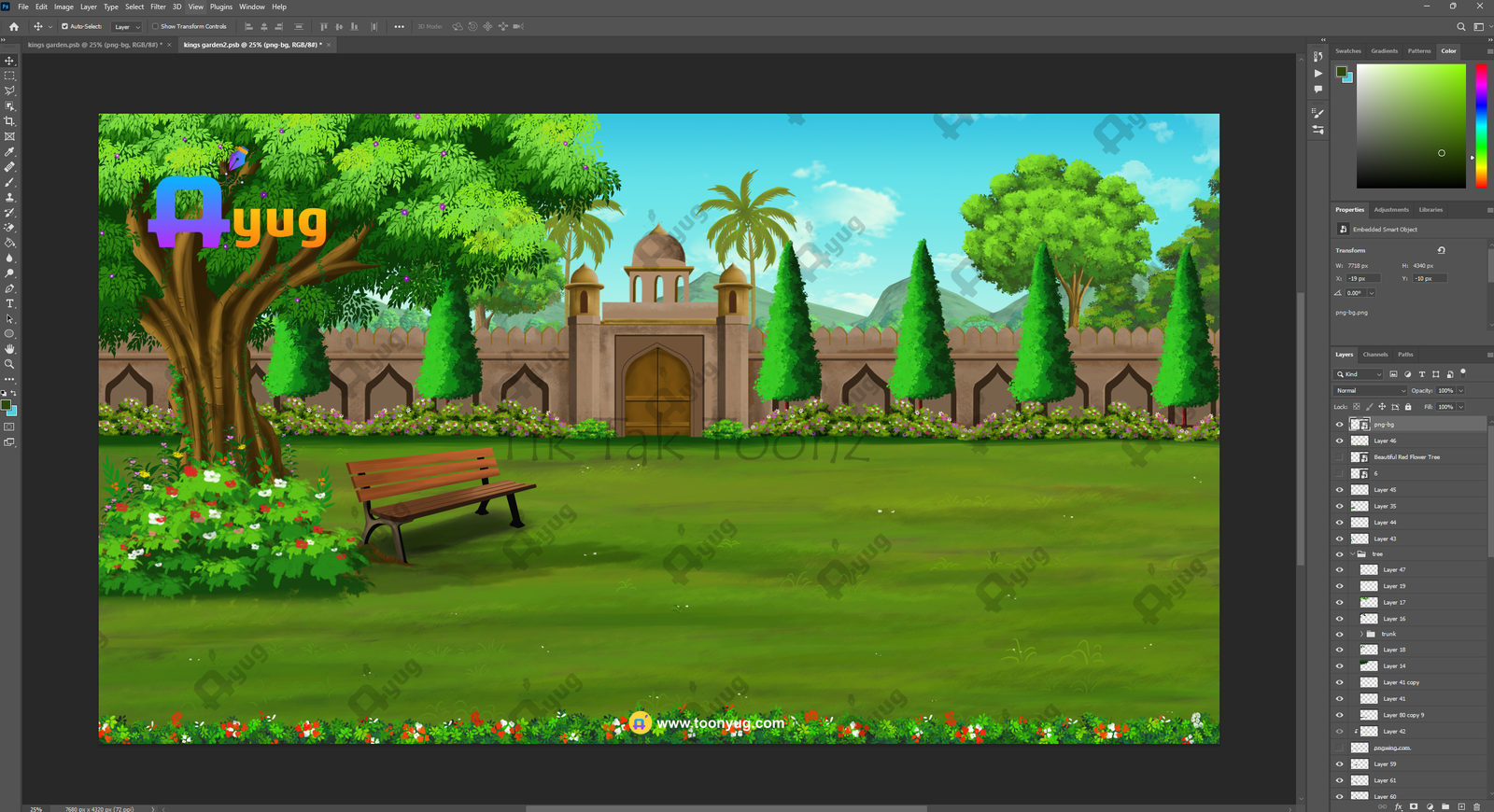Select the Horizontal Type tool

pos(9,304)
